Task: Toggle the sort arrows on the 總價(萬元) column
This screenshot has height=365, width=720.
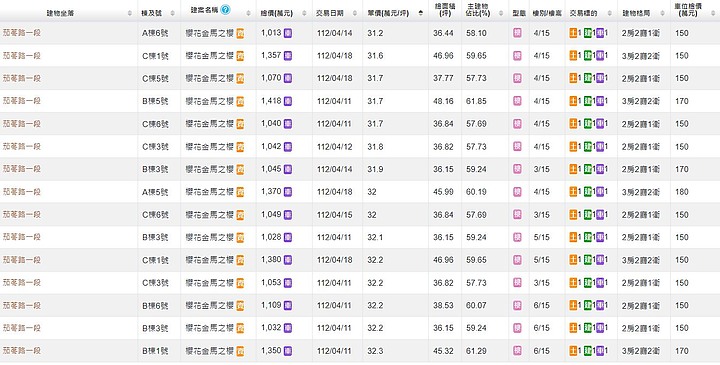Action: (304, 14)
